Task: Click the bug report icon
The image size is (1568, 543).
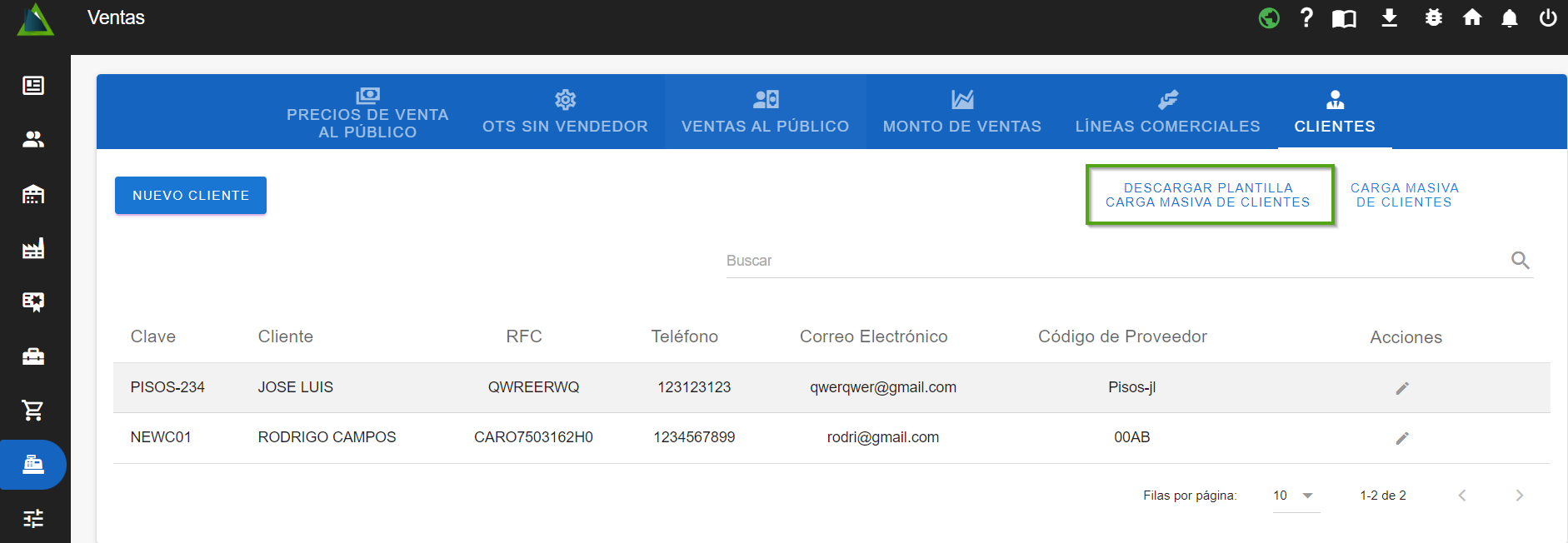Action: click(x=1433, y=17)
